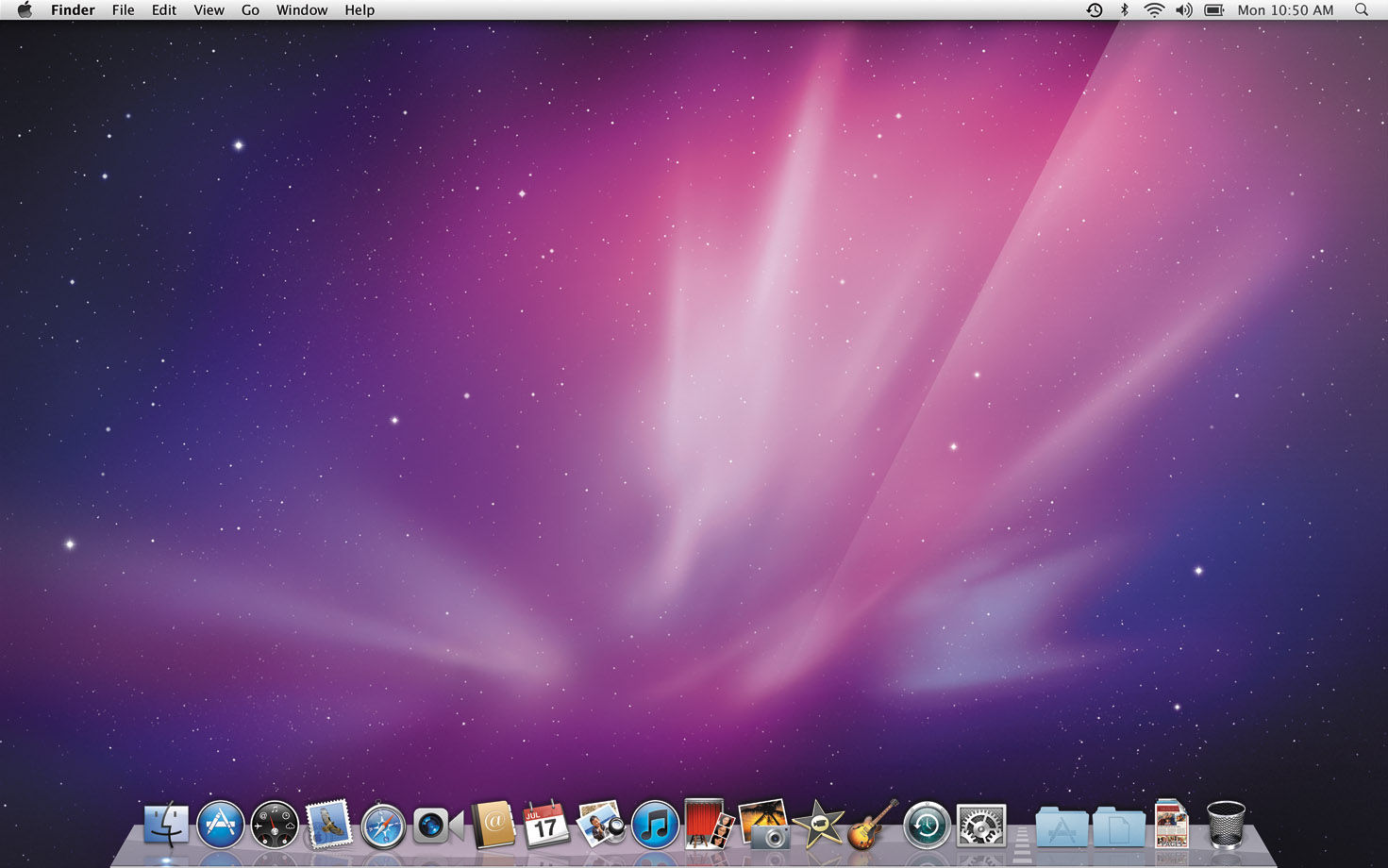Launch Safari compass icon in Dock

[383, 826]
